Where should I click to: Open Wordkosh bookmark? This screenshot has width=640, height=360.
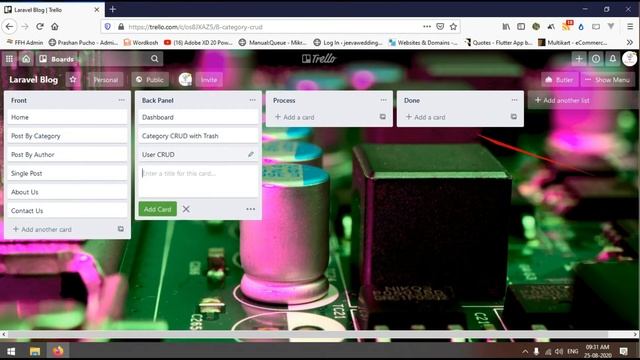point(141,42)
